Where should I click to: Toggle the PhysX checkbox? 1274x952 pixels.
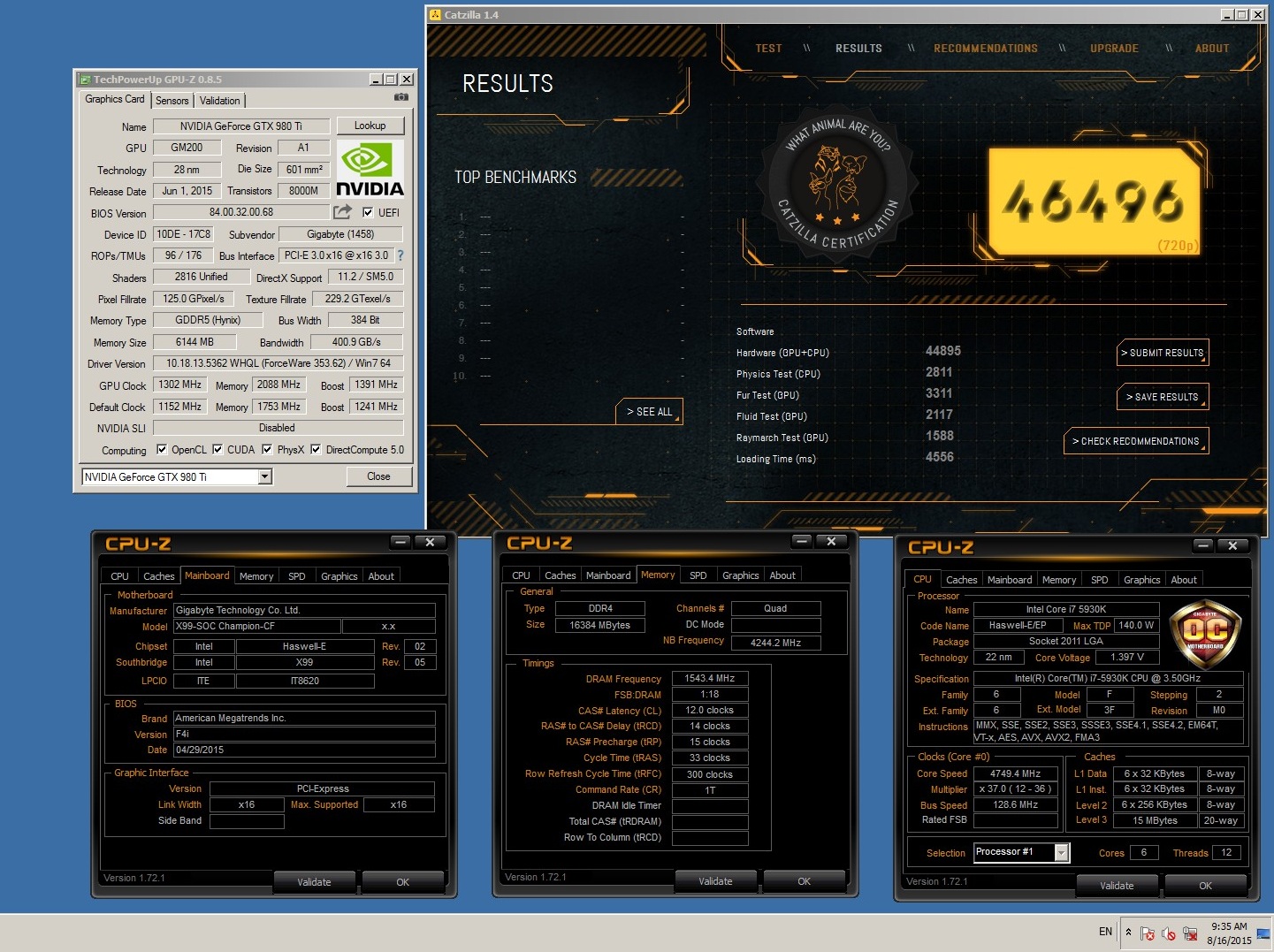point(267,449)
